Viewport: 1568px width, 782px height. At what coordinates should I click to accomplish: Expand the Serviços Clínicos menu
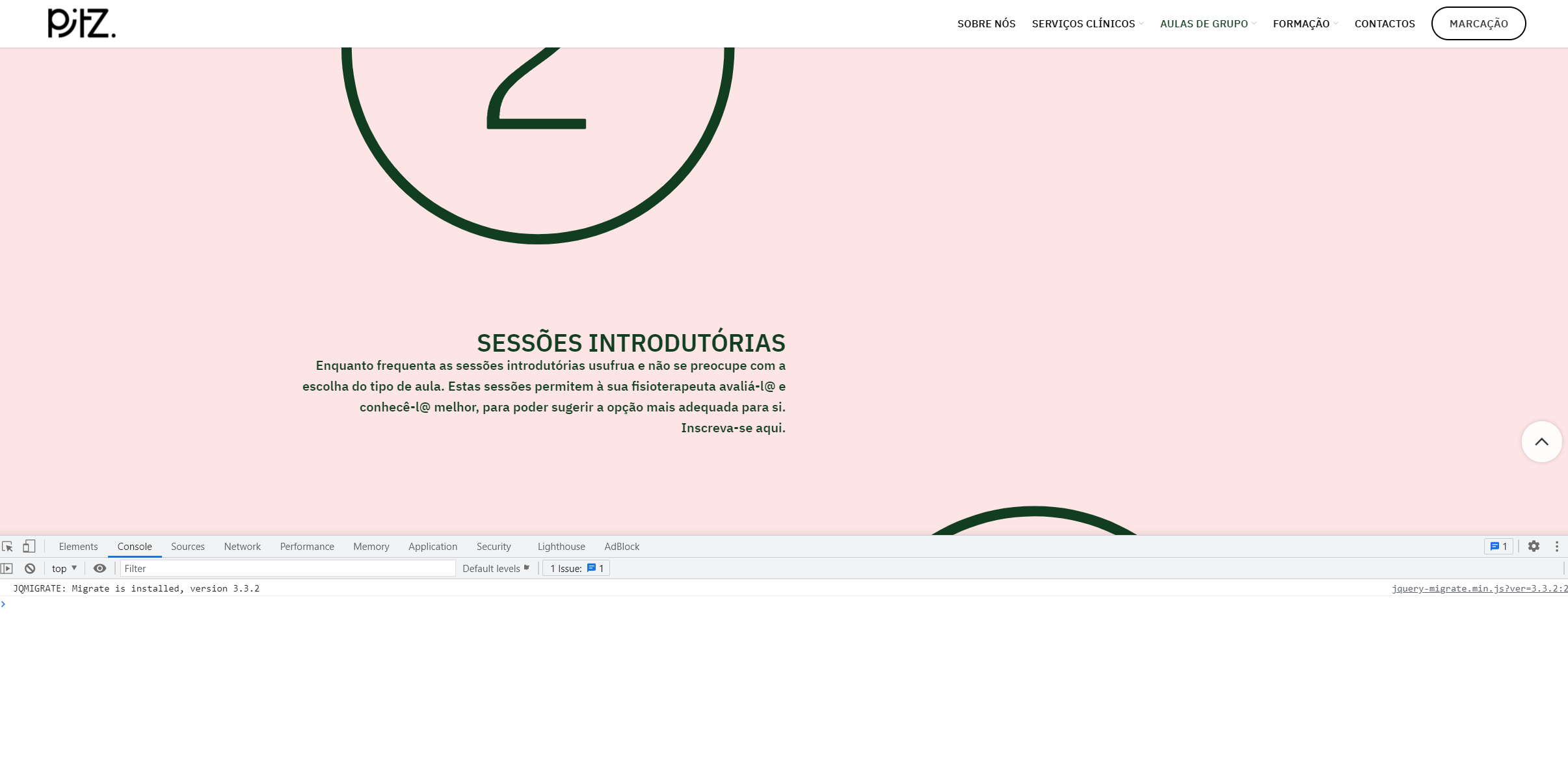point(1087,24)
